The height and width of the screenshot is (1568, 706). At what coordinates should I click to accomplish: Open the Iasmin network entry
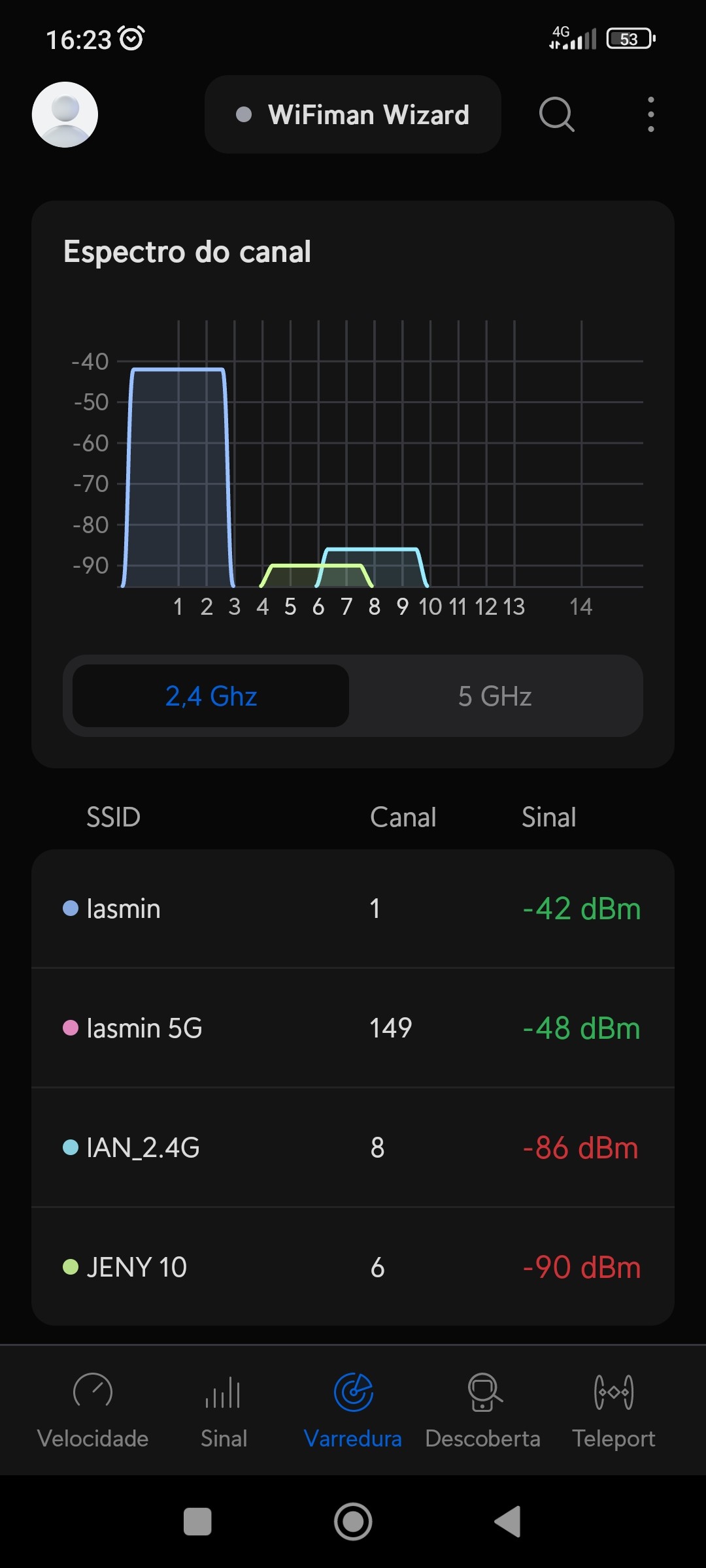tap(353, 909)
